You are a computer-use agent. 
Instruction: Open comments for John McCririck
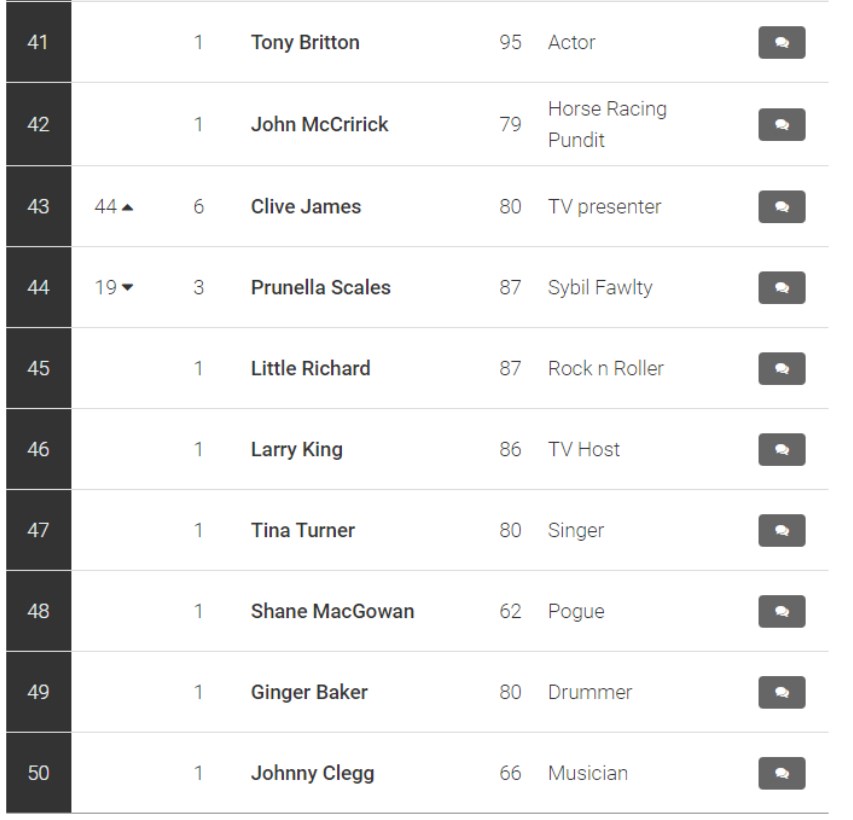[782, 125]
